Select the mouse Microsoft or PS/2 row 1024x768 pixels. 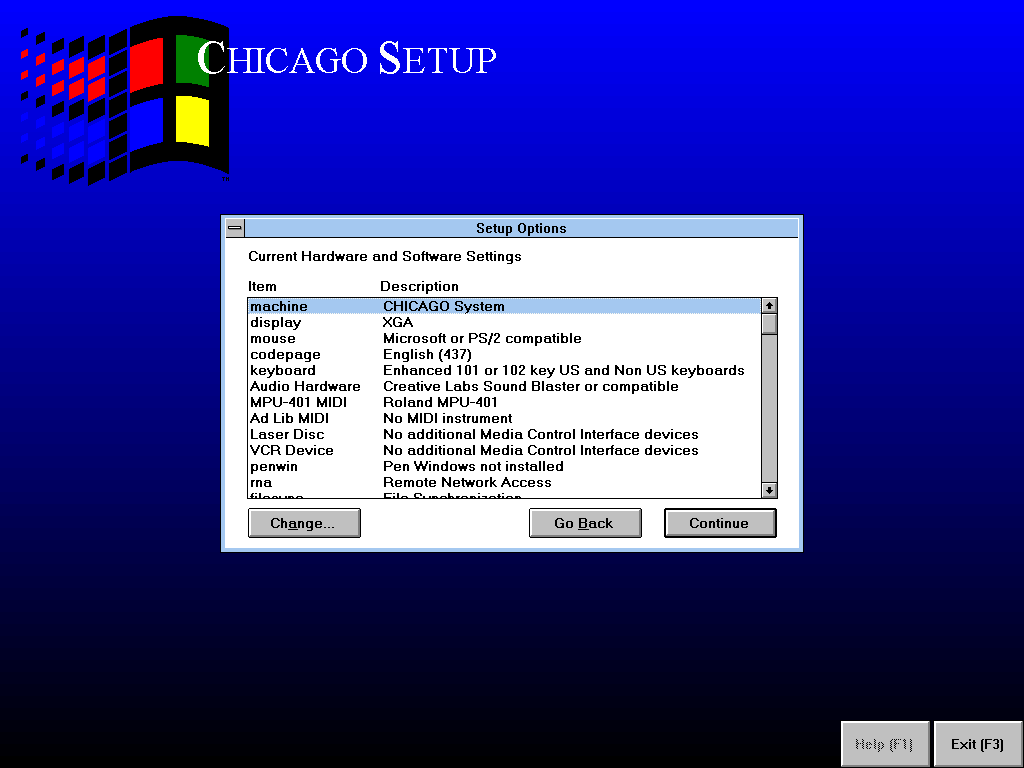(x=504, y=338)
